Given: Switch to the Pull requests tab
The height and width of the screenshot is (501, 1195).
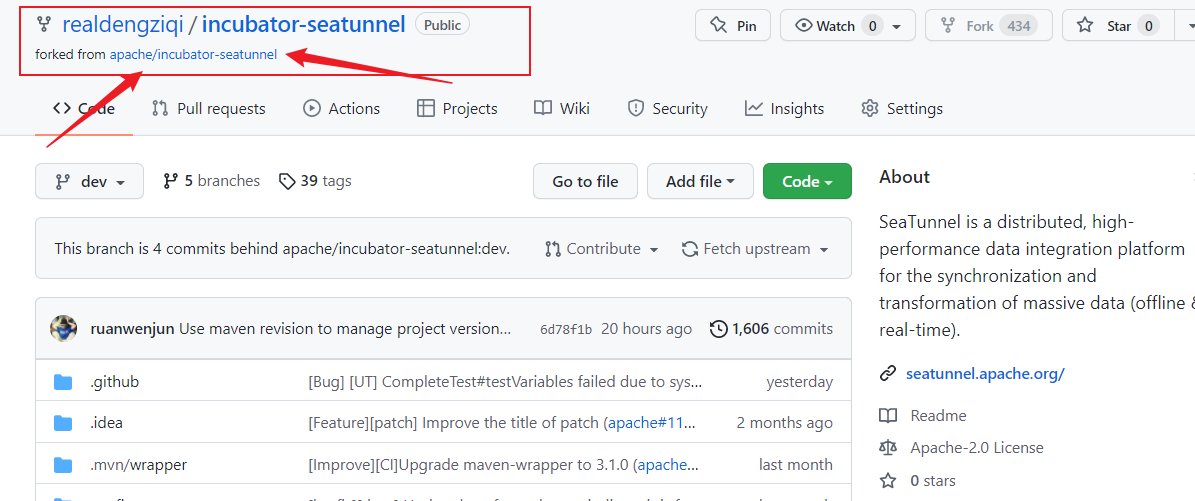Looking at the screenshot, I should 208,108.
